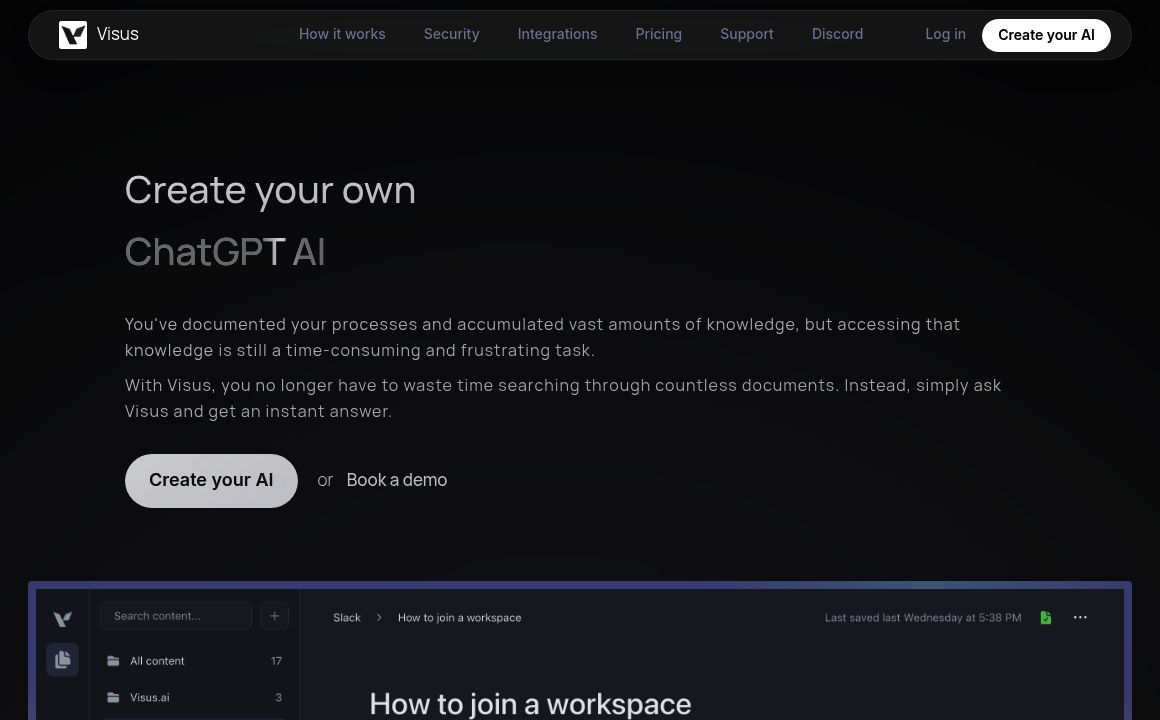This screenshot has height=720, width=1160.
Task: Open the documents icon in app sidebar
Action: tap(62, 660)
